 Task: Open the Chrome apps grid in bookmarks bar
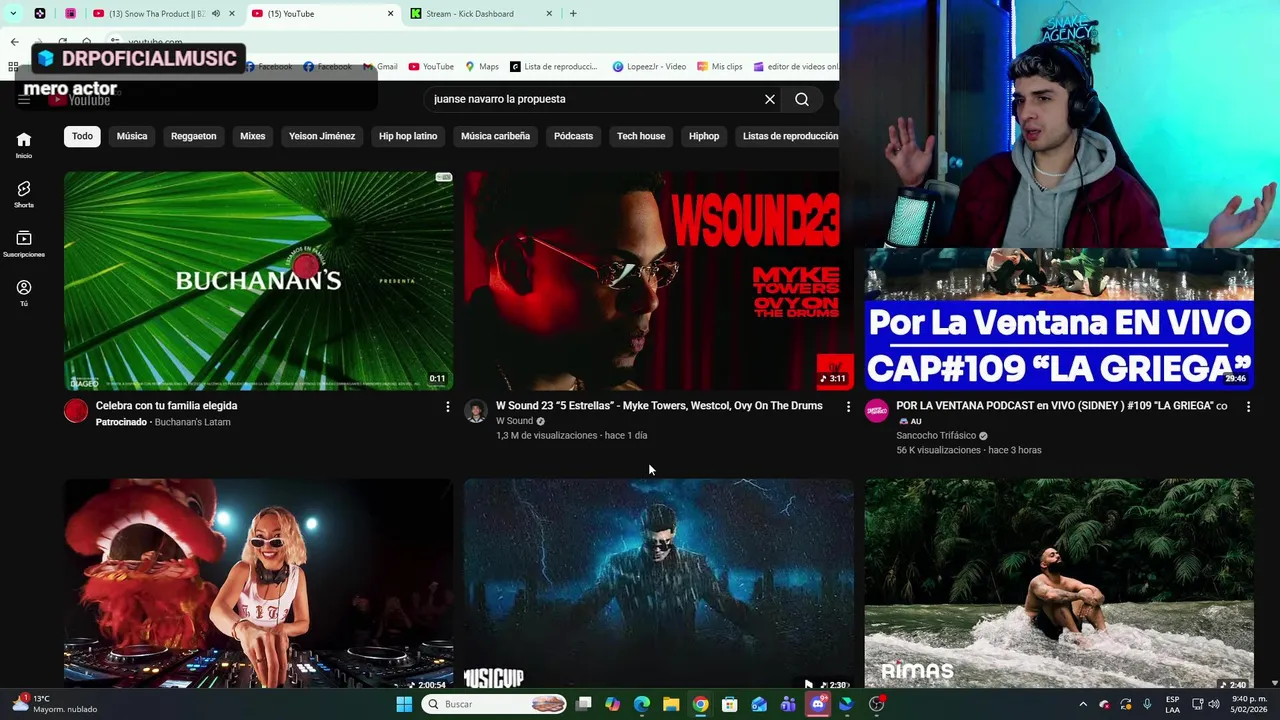(13, 67)
